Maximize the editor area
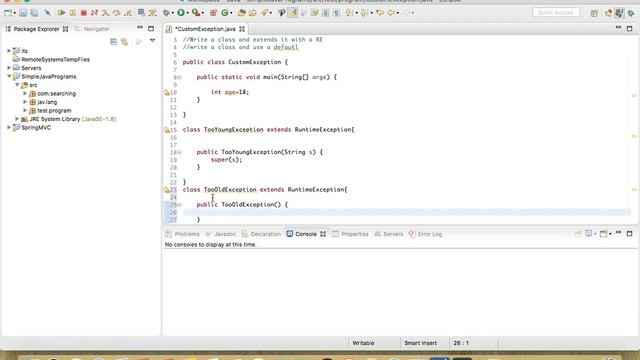 tap(629, 29)
